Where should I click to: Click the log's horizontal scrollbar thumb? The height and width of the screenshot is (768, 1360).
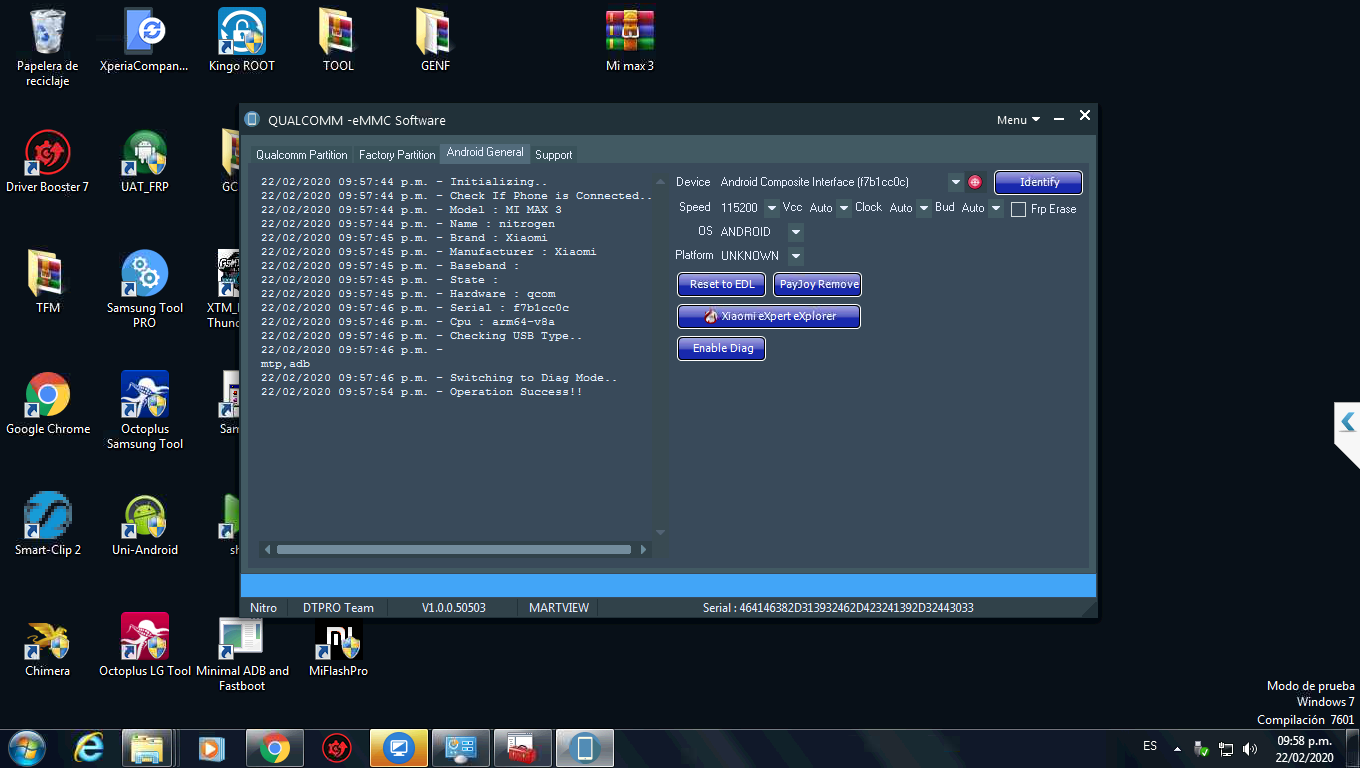454,549
